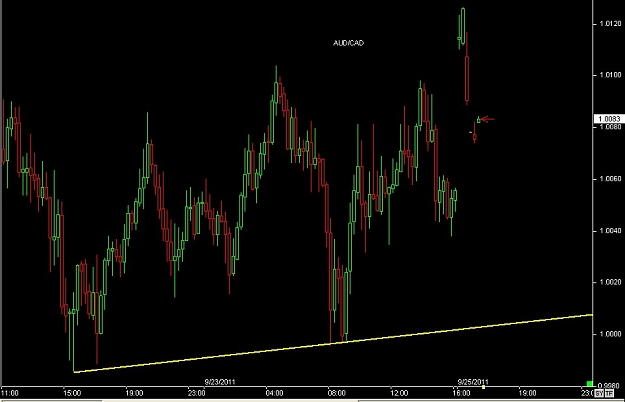Image resolution: width=625 pixels, height=402 pixels.
Task: Click the 1.0000 price axis label
Action: pyautogui.click(x=610, y=334)
